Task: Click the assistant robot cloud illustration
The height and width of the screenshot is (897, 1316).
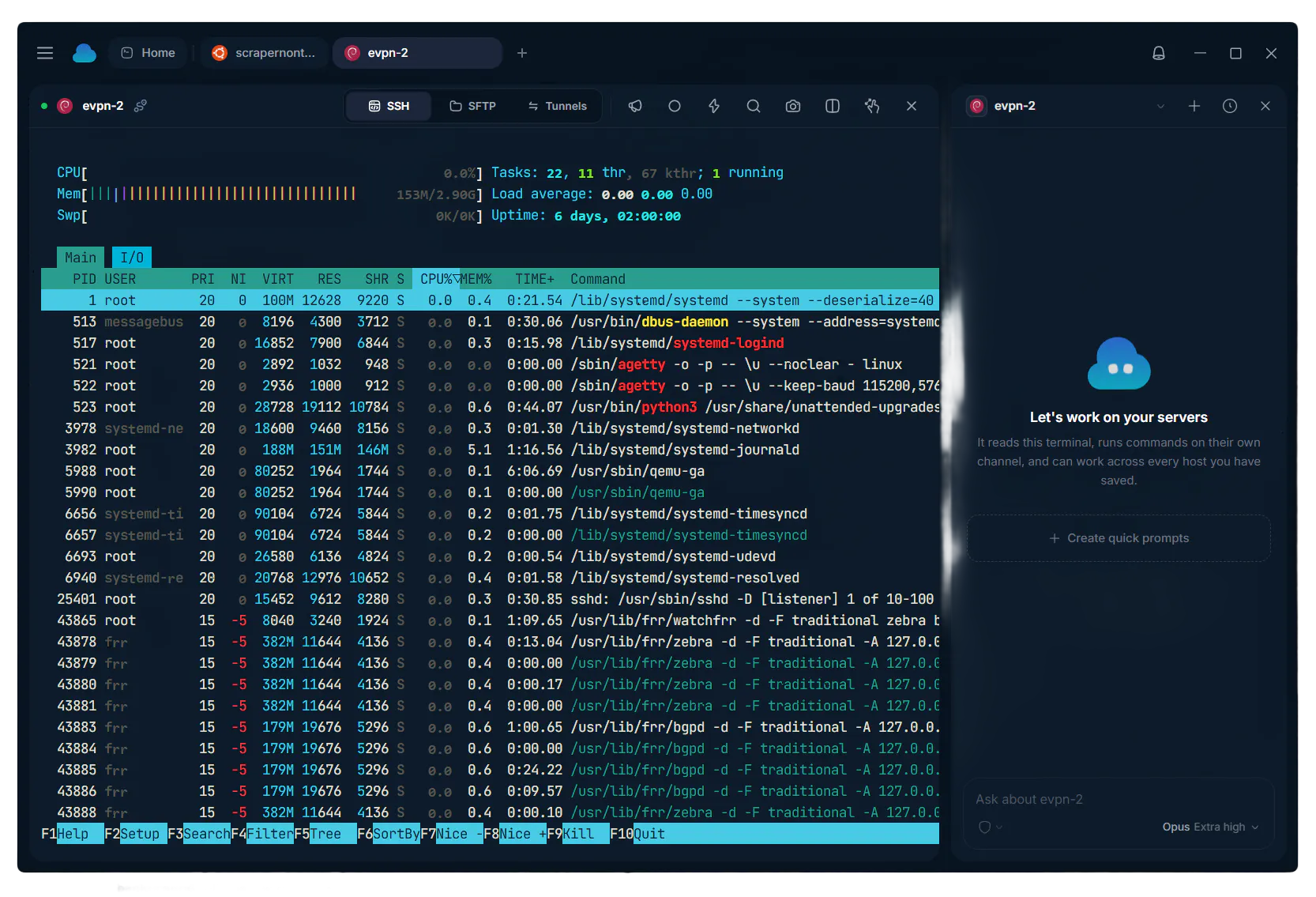Action: point(1119,364)
